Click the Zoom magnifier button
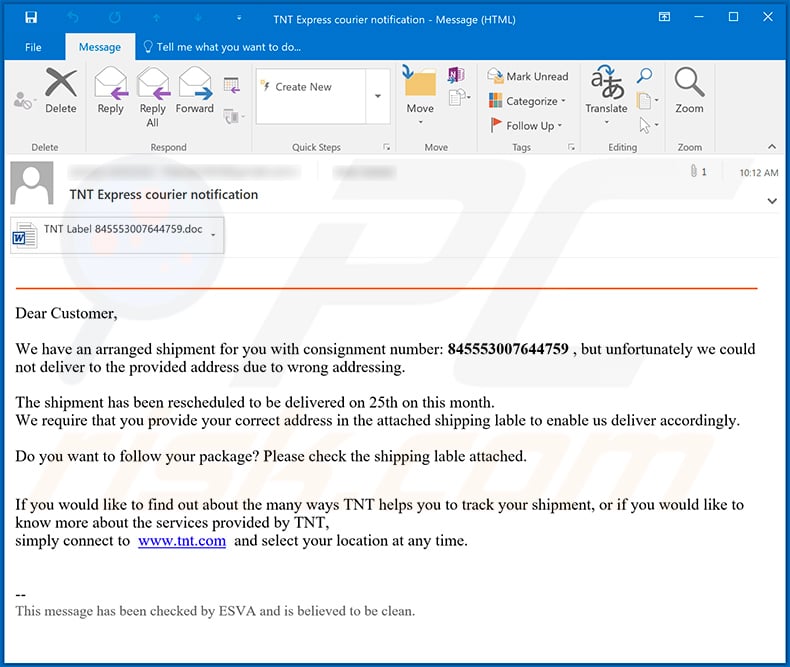Screen dimensions: 790x667 pyautogui.click(x=689, y=91)
